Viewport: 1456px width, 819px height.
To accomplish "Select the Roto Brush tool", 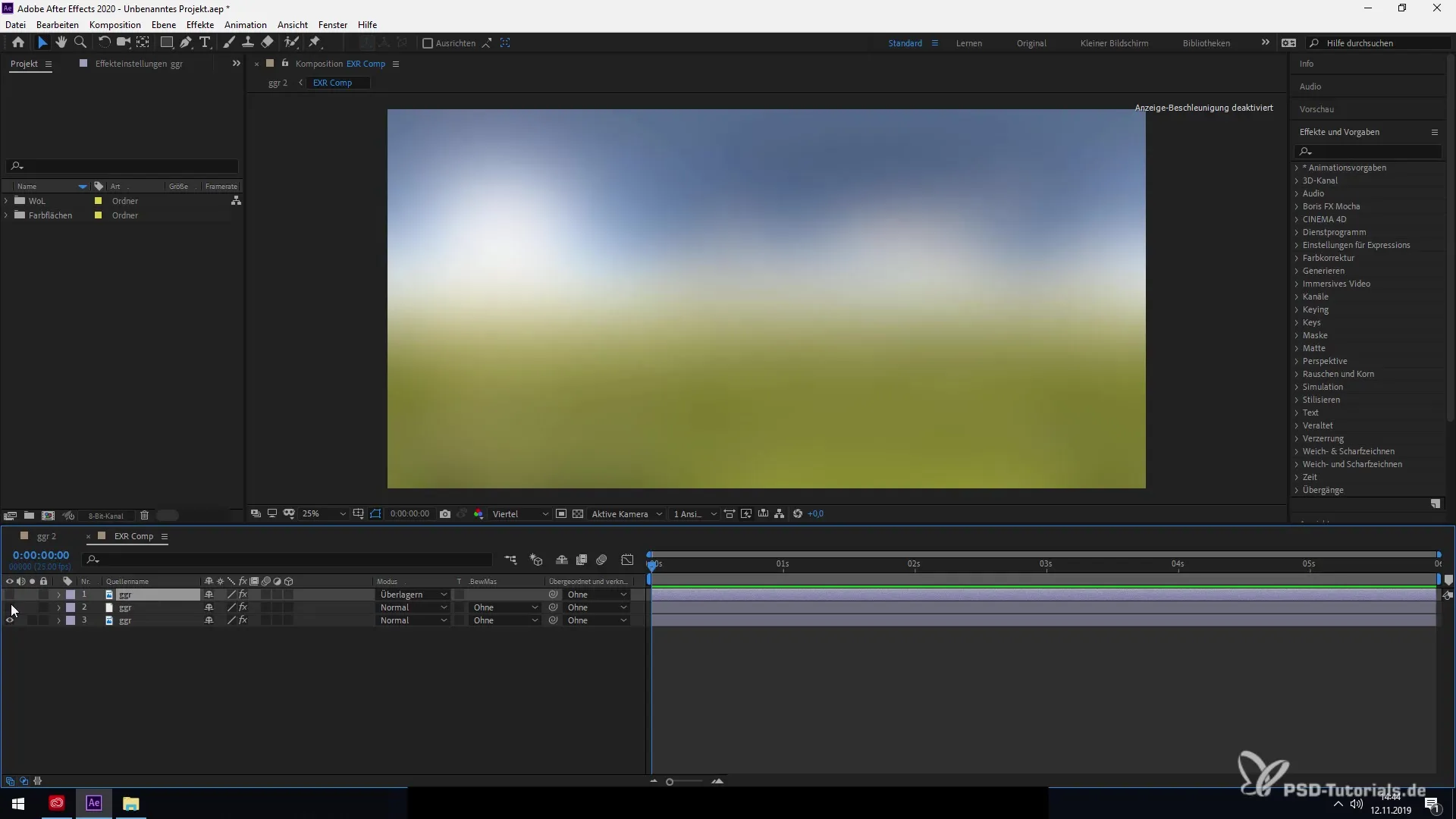I will (x=292, y=42).
